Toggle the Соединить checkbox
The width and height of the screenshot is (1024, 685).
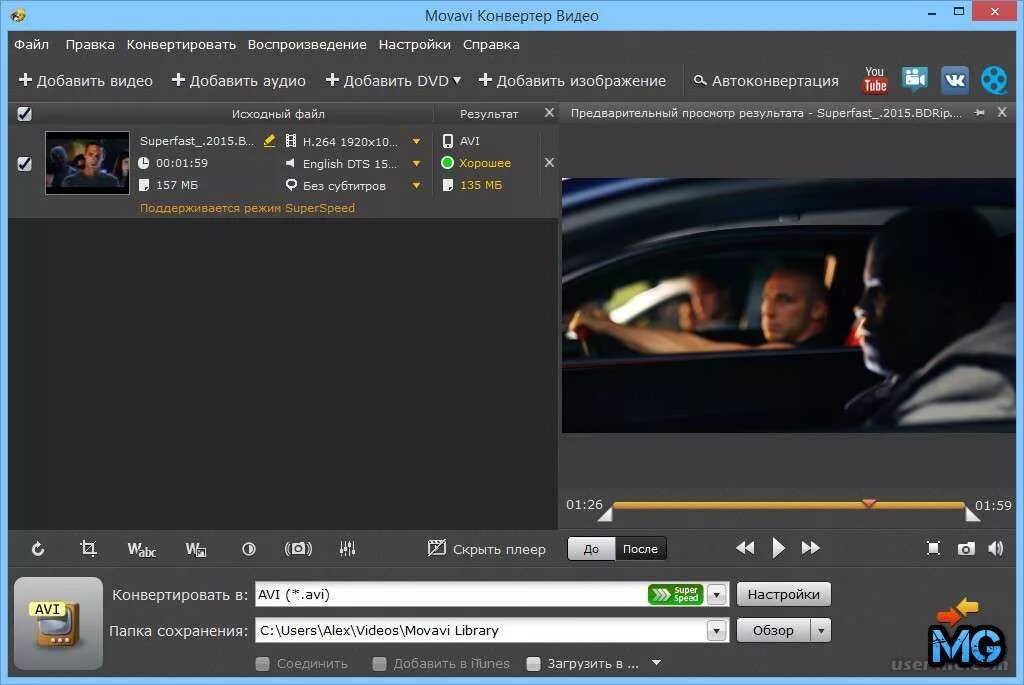(263, 663)
